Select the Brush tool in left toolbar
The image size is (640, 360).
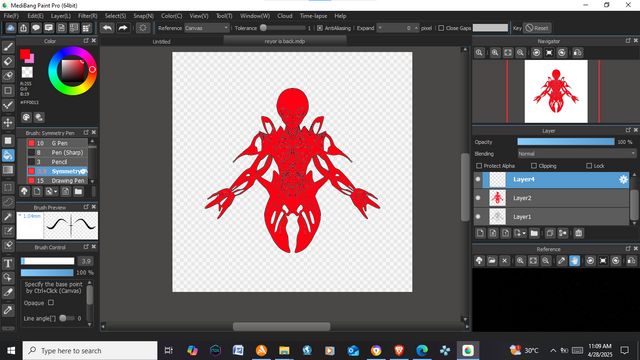click(8, 47)
